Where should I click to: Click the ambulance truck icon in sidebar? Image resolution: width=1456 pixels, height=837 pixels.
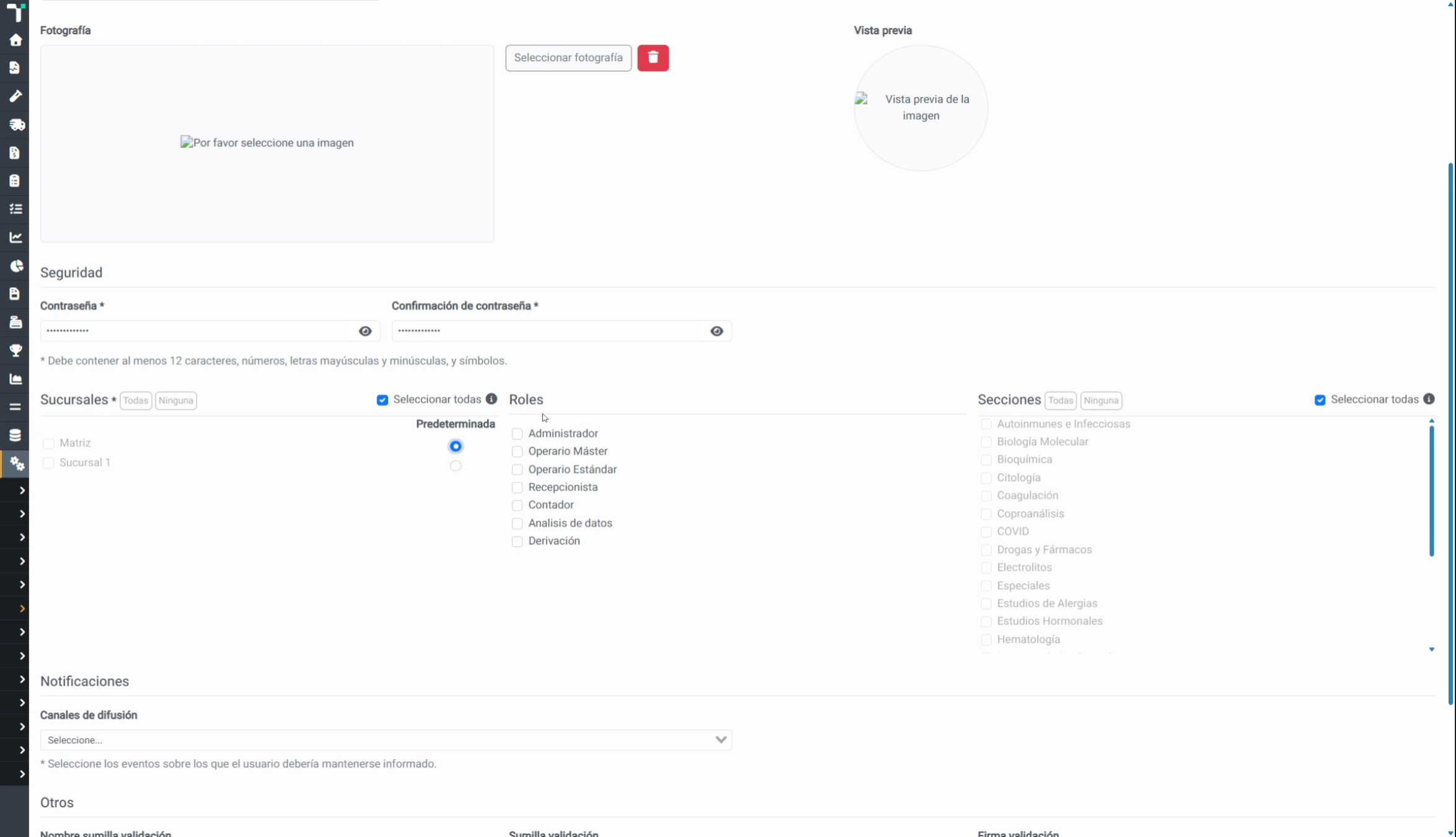(16, 125)
